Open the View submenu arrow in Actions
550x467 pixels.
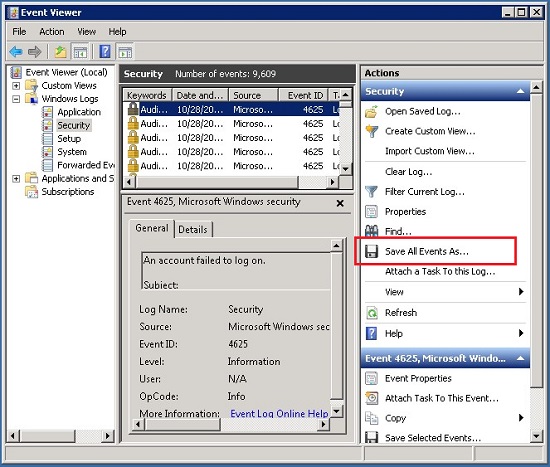coord(521,292)
